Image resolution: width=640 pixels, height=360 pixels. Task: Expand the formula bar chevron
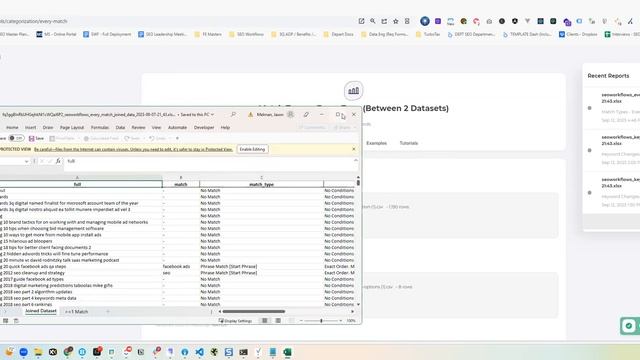pos(356,160)
